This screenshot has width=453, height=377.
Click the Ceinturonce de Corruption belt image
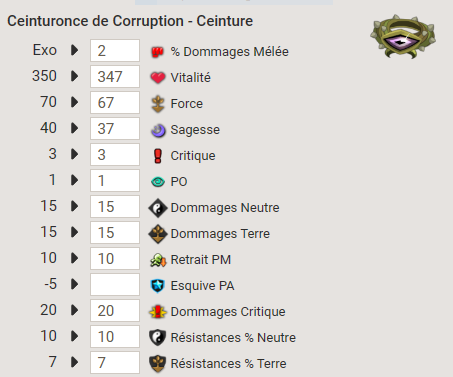403,37
